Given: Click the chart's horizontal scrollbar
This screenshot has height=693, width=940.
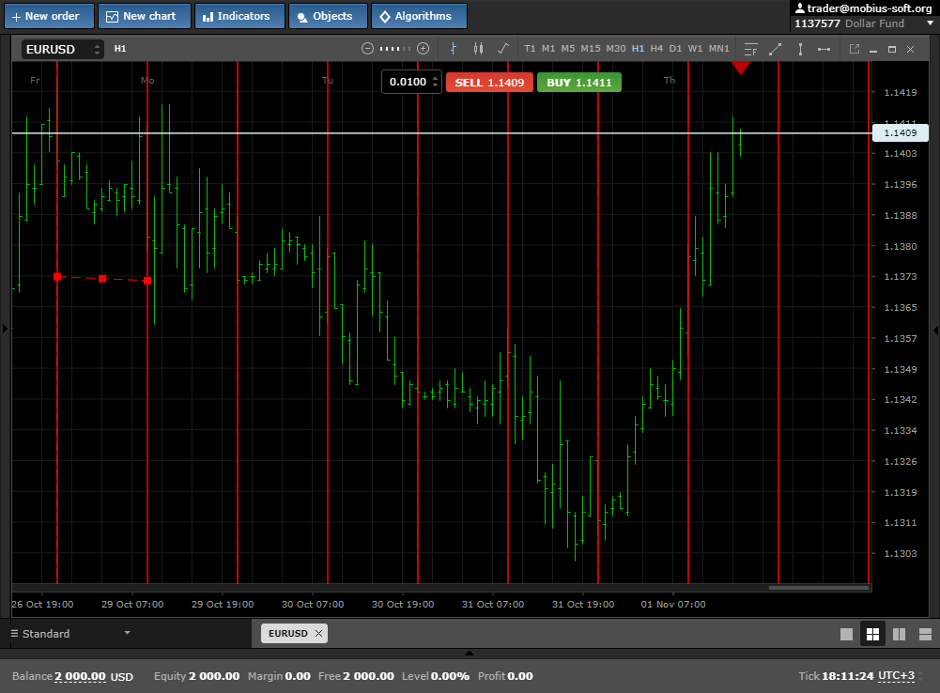Looking at the screenshot, I should [819, 588].
